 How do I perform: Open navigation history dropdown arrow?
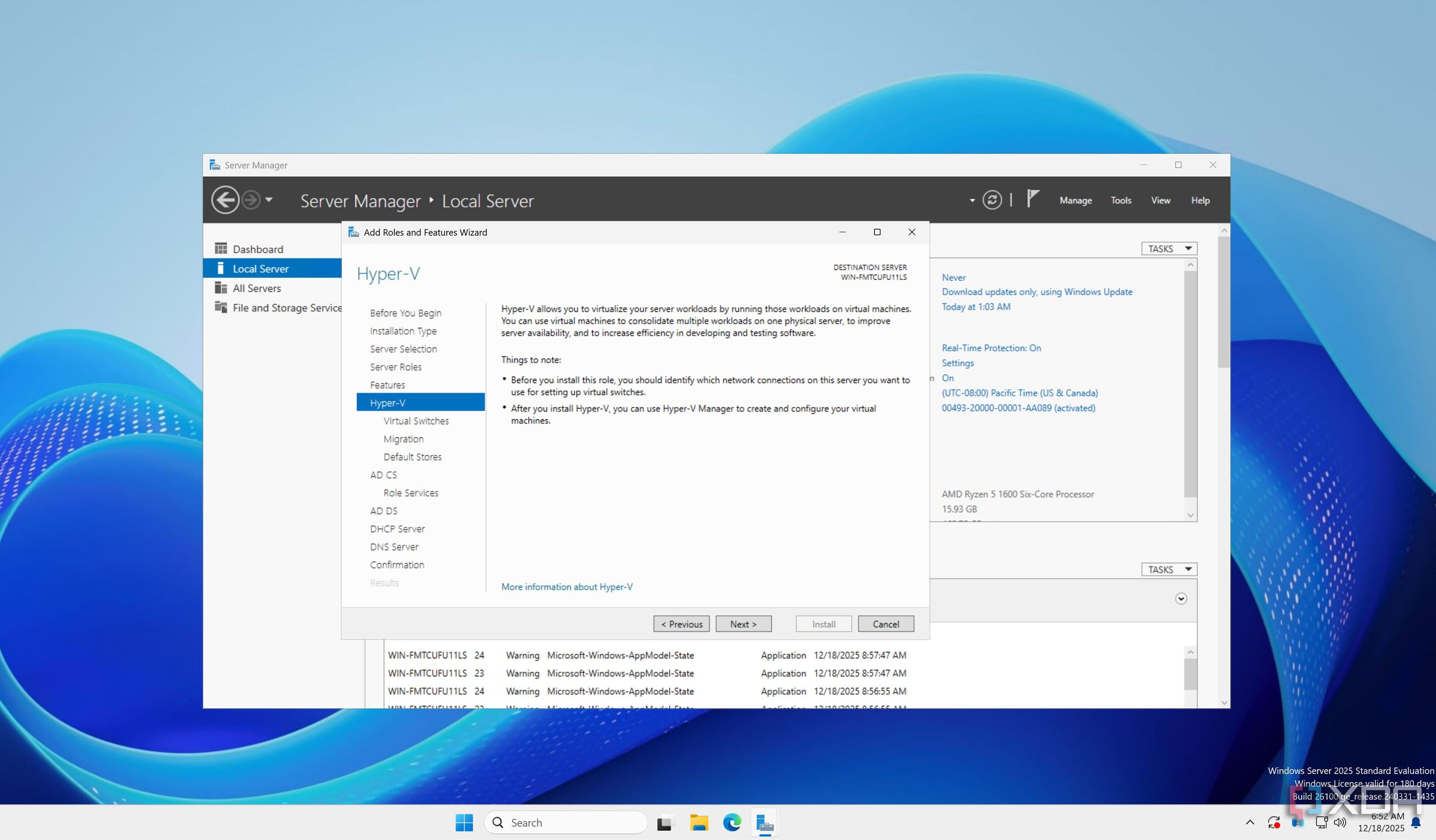pos(269,200)
